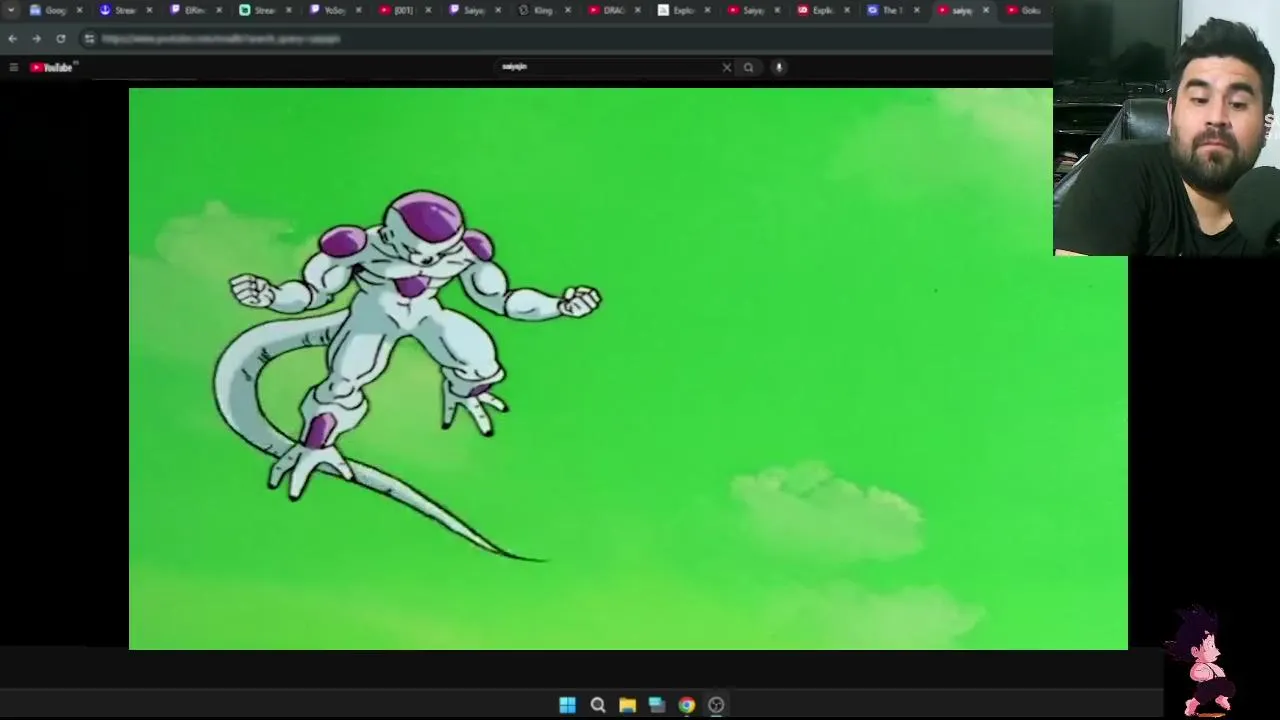Click the Frieza video player area
This screenshot has width=1280, height=720.
[628, 369]
